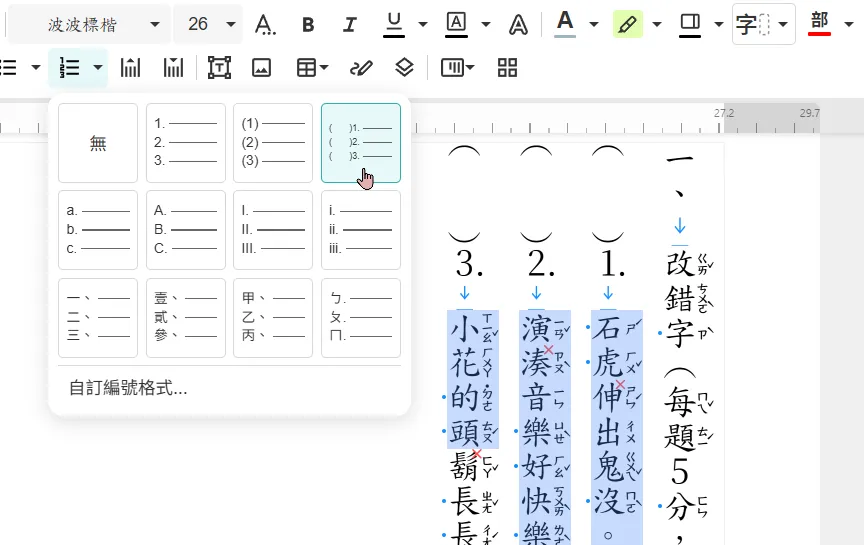Select a. b. c. numbering format
The width and height of the screenshot is (864, 545).
[98, 230]
